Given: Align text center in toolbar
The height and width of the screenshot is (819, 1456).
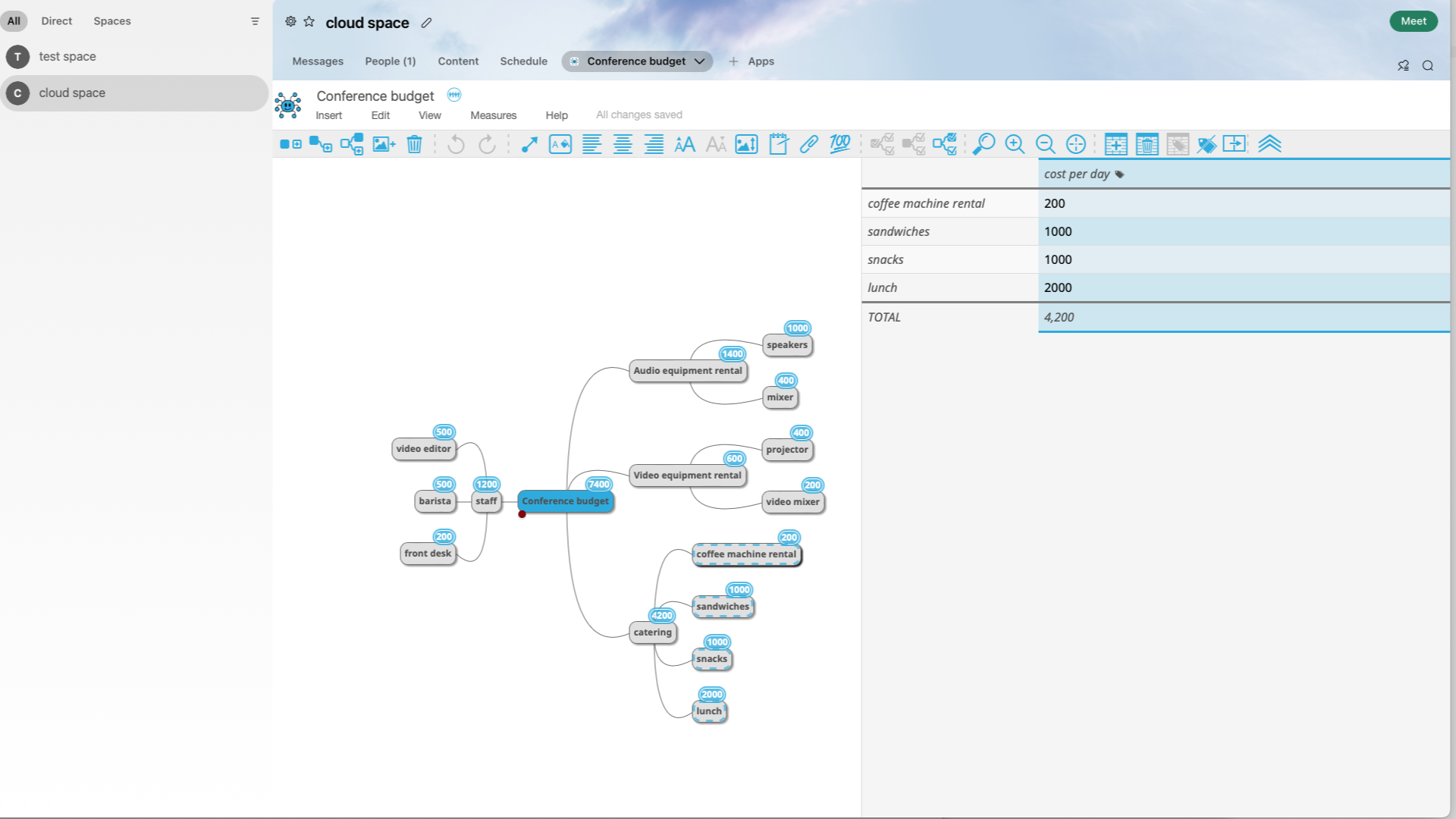Looking at the screenshot, I should 623,144.
